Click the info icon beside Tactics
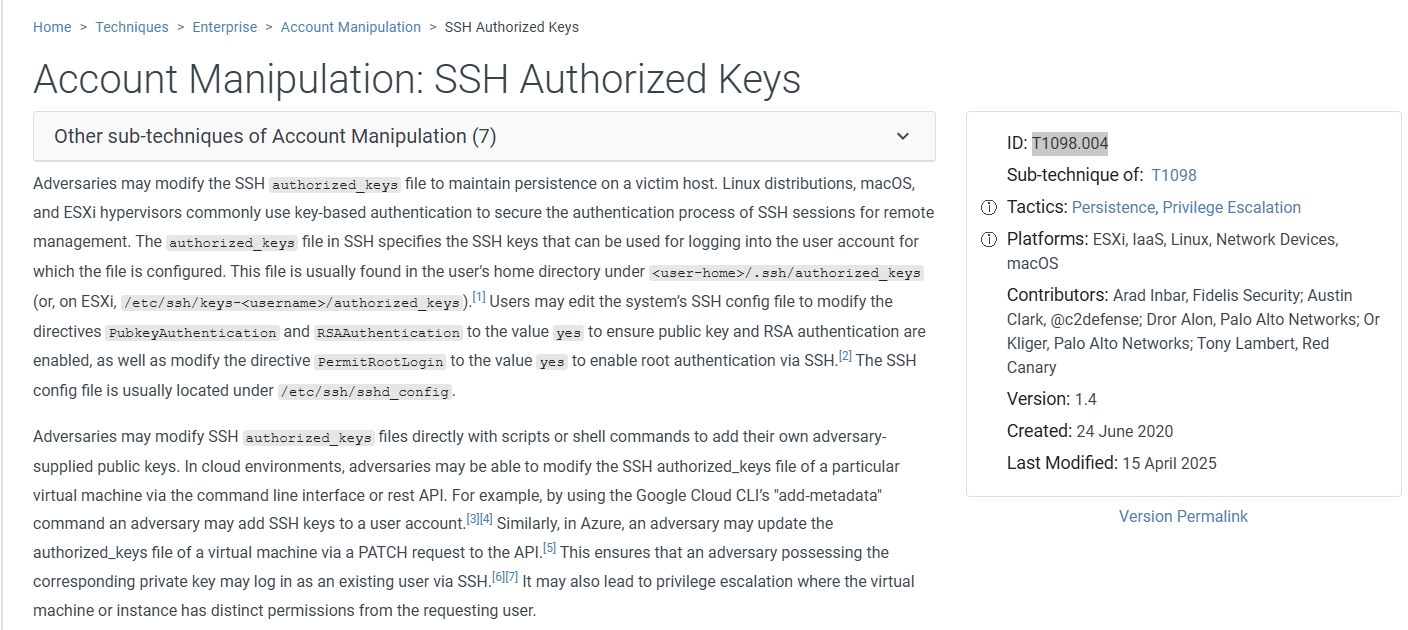Screen dimensions: 1408x630 coord(989,208)
